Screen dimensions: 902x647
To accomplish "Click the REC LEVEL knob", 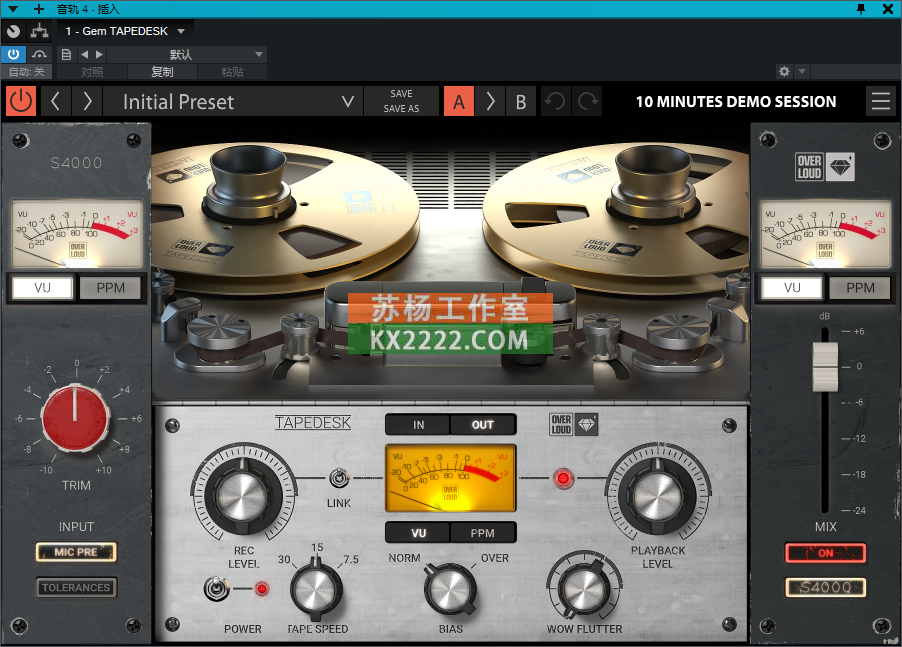I will click(243, 494).
